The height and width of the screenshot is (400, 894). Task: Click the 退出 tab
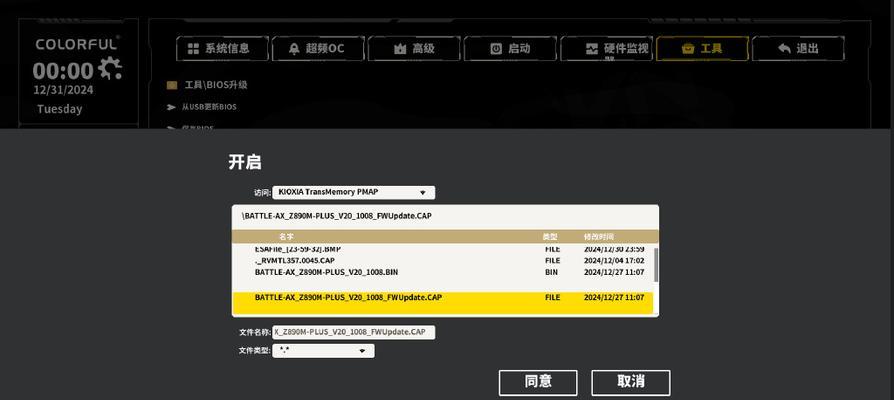click(x=798, y=48)
